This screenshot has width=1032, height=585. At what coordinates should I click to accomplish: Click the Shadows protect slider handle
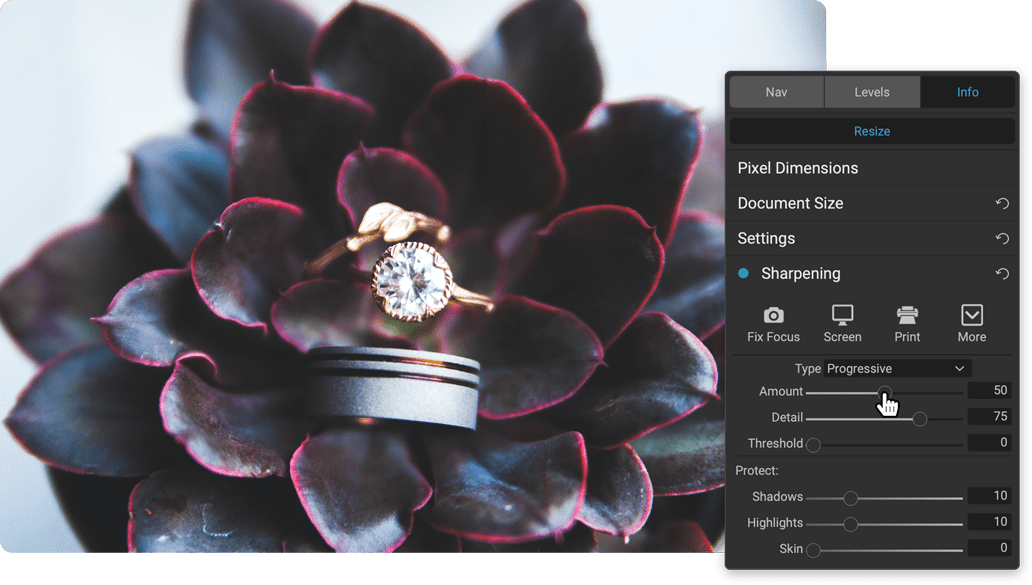coord(850,498)
